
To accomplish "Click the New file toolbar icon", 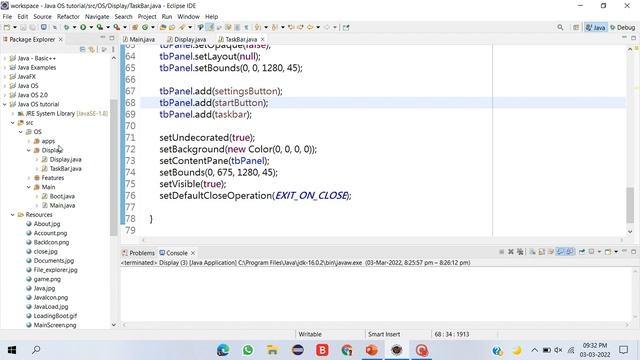I will 7,27.
